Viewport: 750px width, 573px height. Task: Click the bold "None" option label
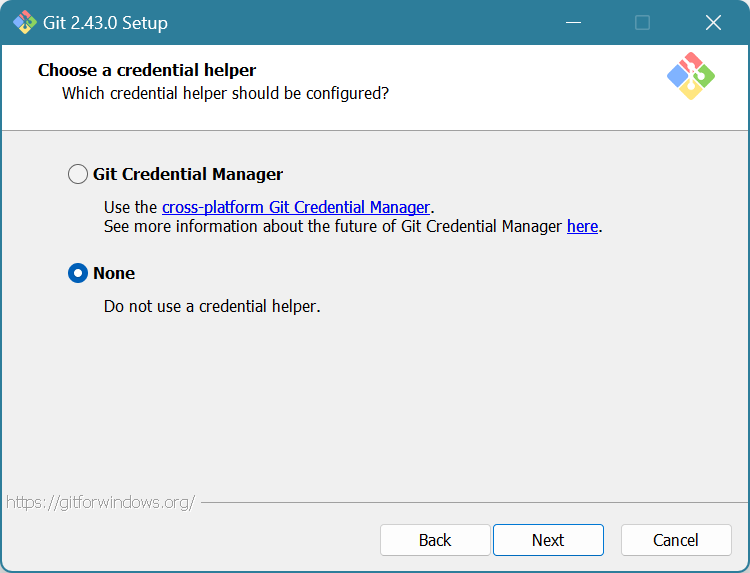[114, 273]
